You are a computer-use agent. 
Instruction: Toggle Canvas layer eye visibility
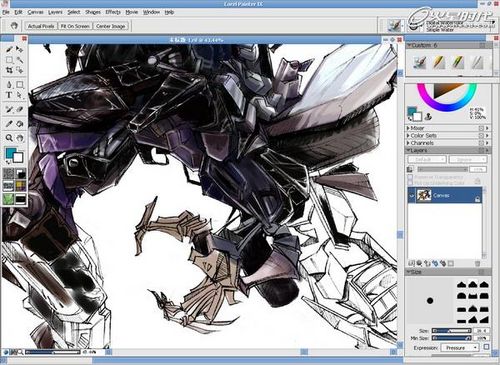point(411,195)
